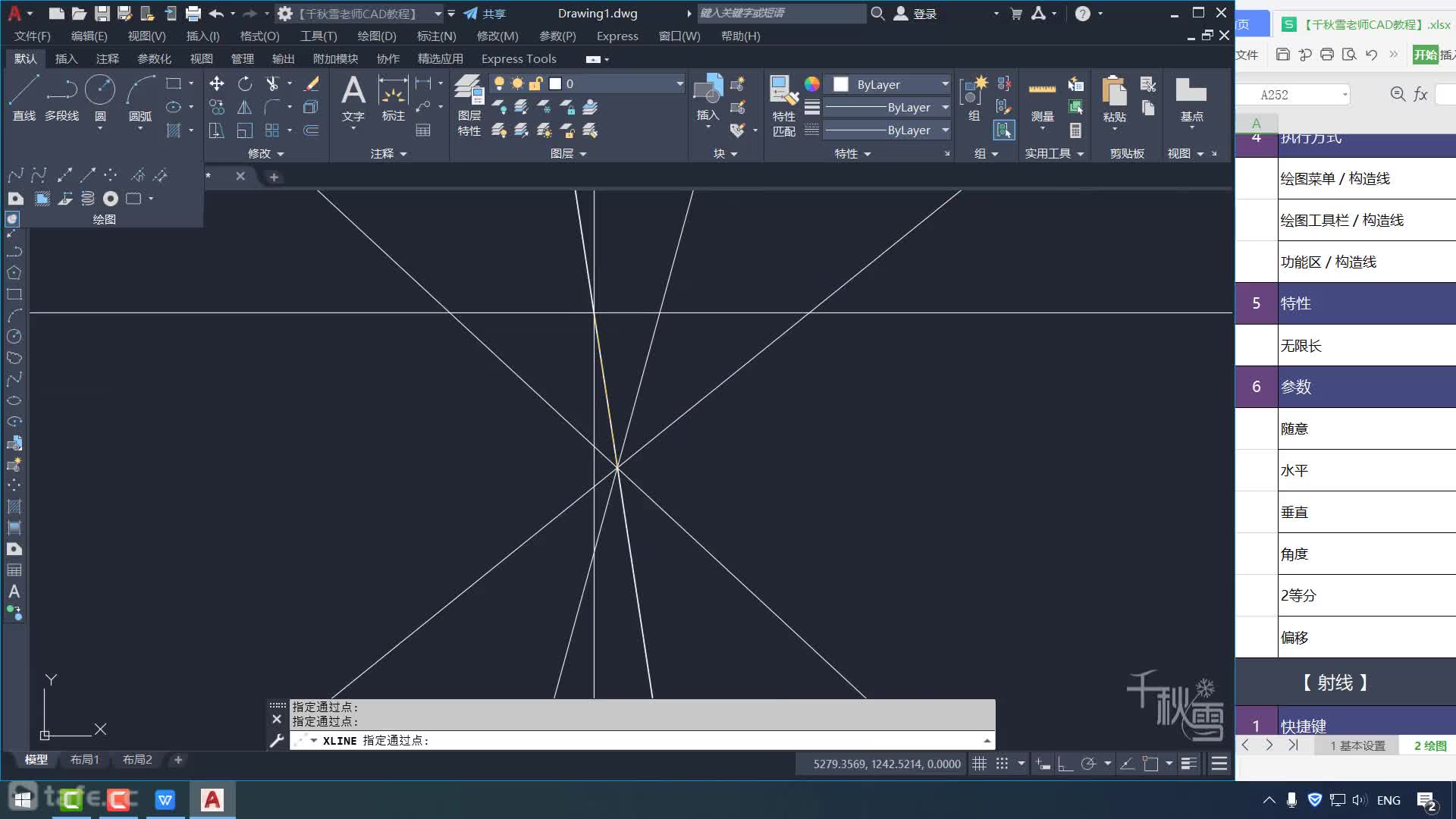Open the 修改(M) menu
The width and height of the screenshot is (1456, 819).
pyautogui.click(x=497, y=36)
